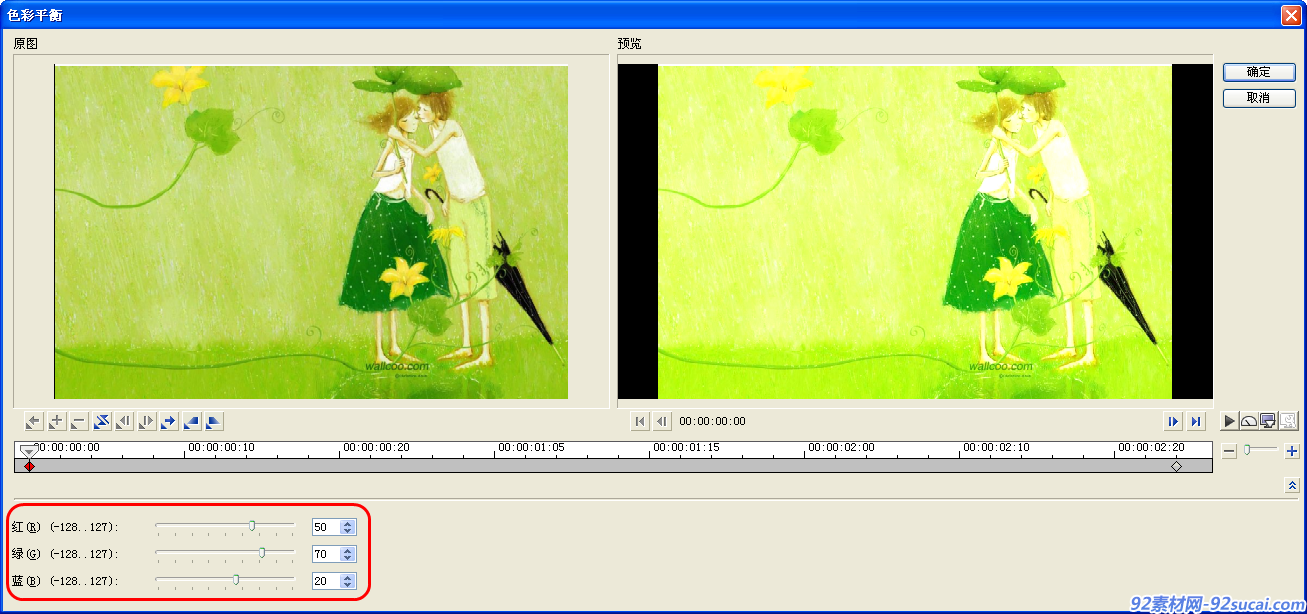
Task: Click the preview (预览) image
Action: coord(914,232)
